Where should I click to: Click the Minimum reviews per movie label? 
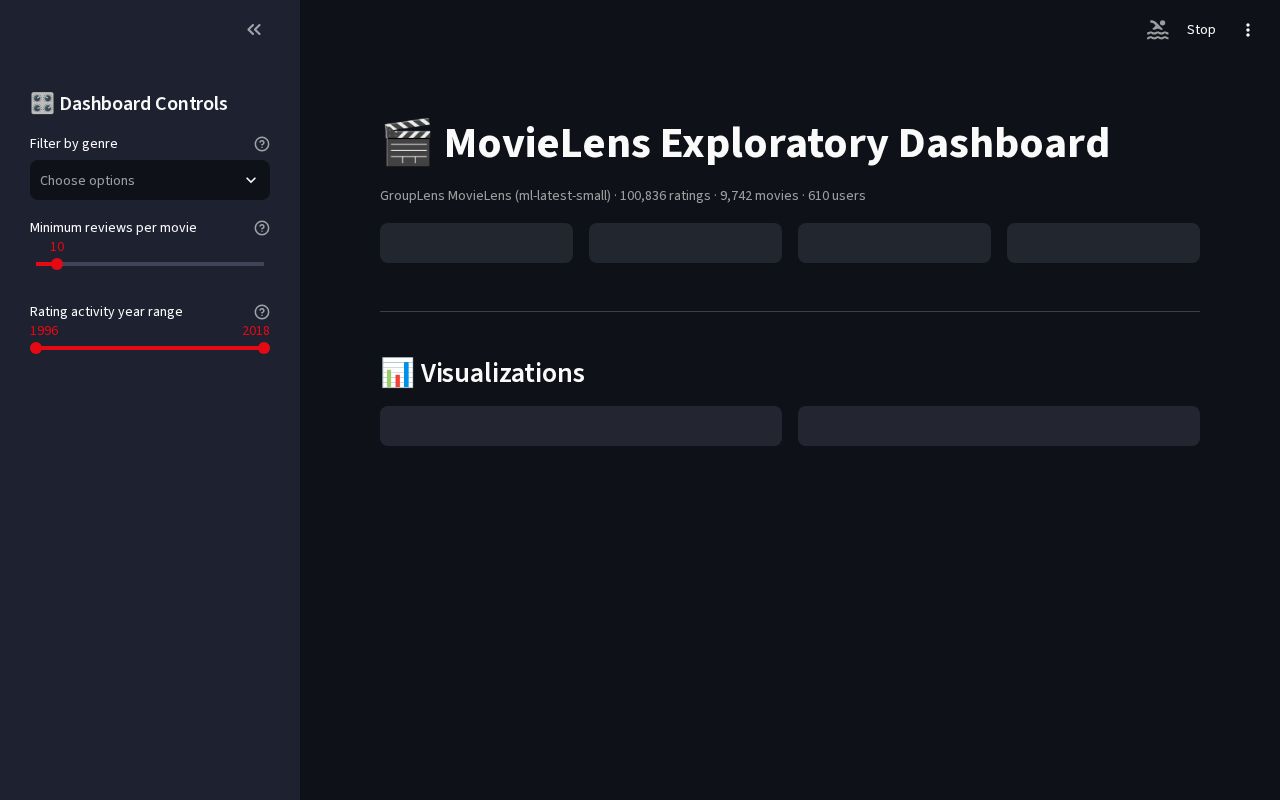pos(113,228)
